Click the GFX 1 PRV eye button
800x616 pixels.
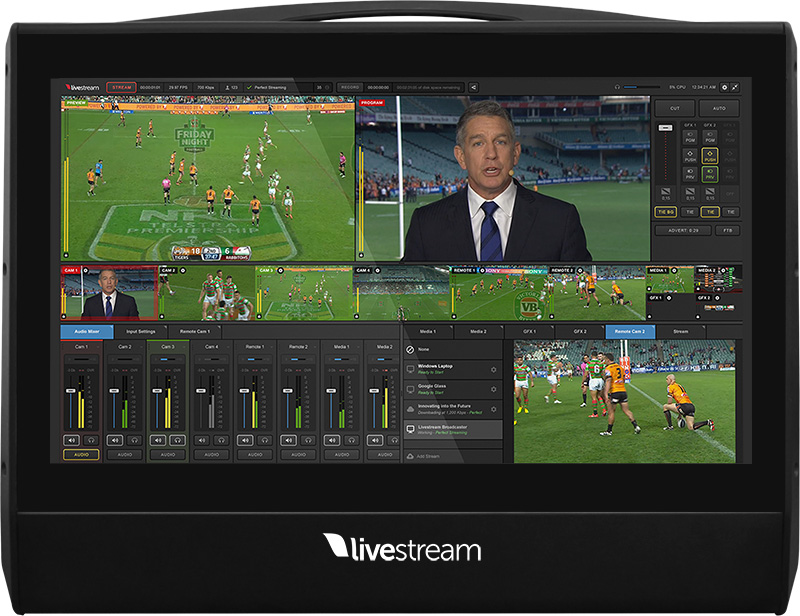point(690,174)
